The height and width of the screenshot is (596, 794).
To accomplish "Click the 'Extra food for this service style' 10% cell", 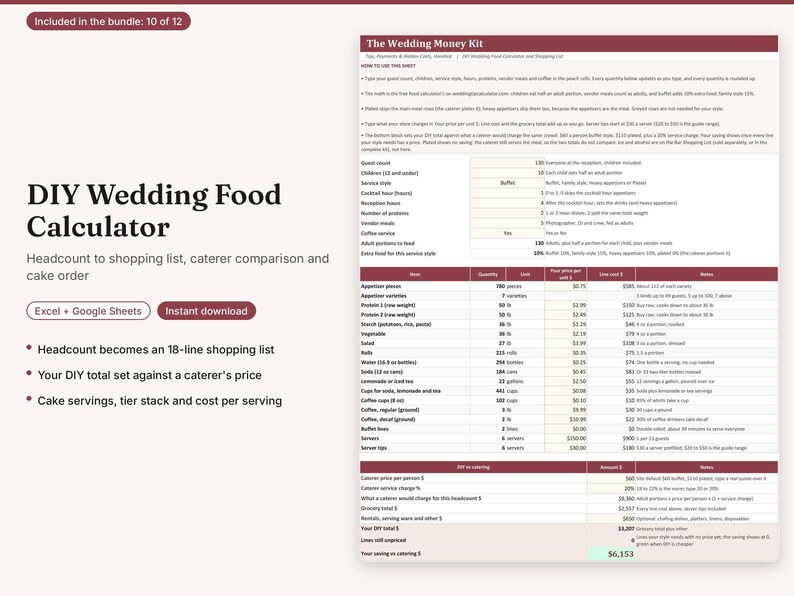I will click(x=507, y=253).
